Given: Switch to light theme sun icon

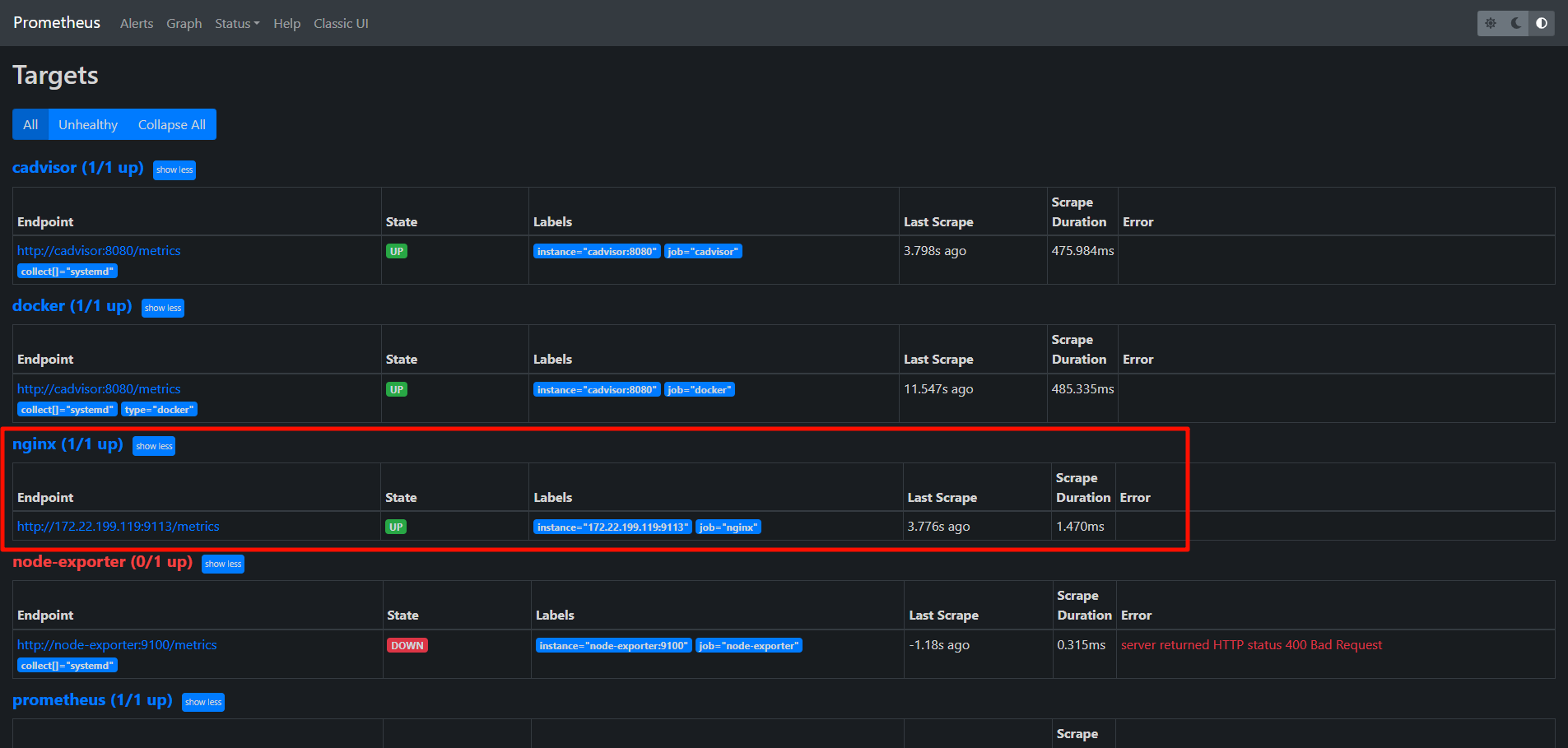Looking at the screenshot, I should click(1491, 23).
